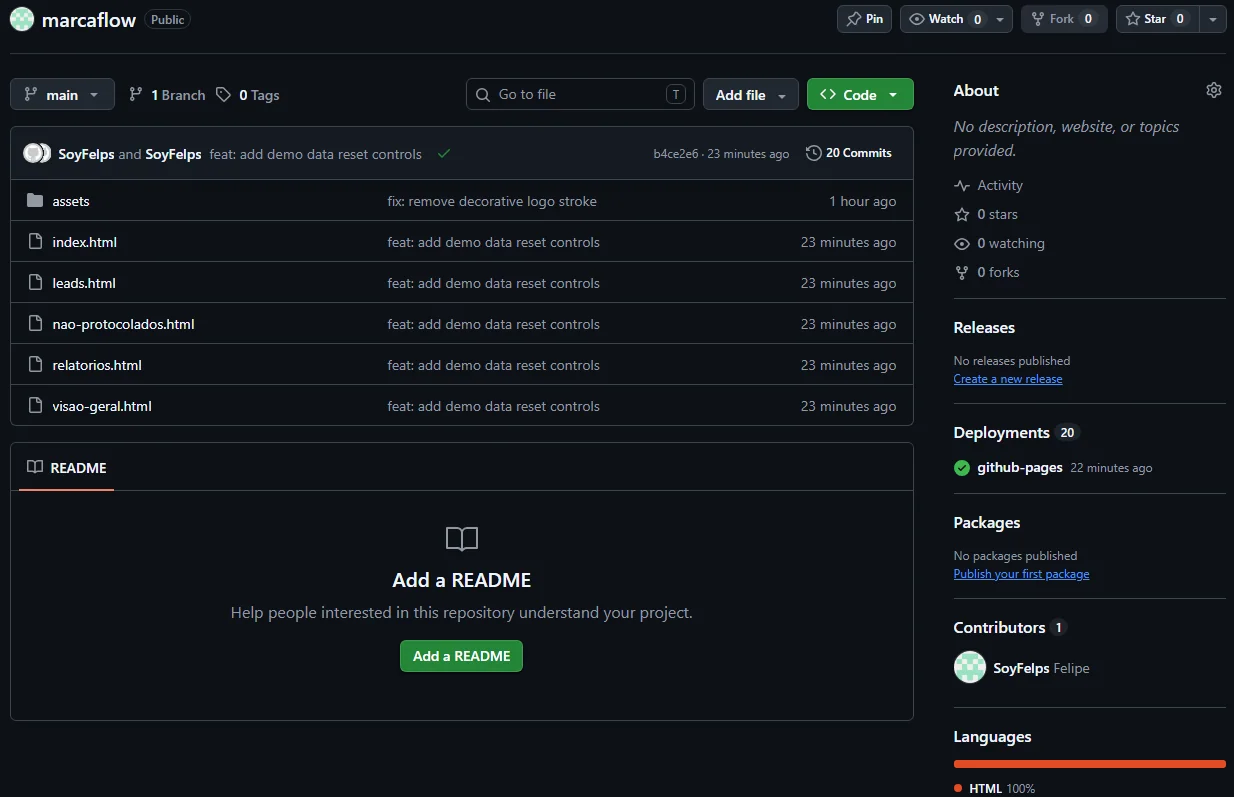The height and width of the screenshot is (797, 1234).
Task: Click the commit history clock icon
Action: point(814,153)
